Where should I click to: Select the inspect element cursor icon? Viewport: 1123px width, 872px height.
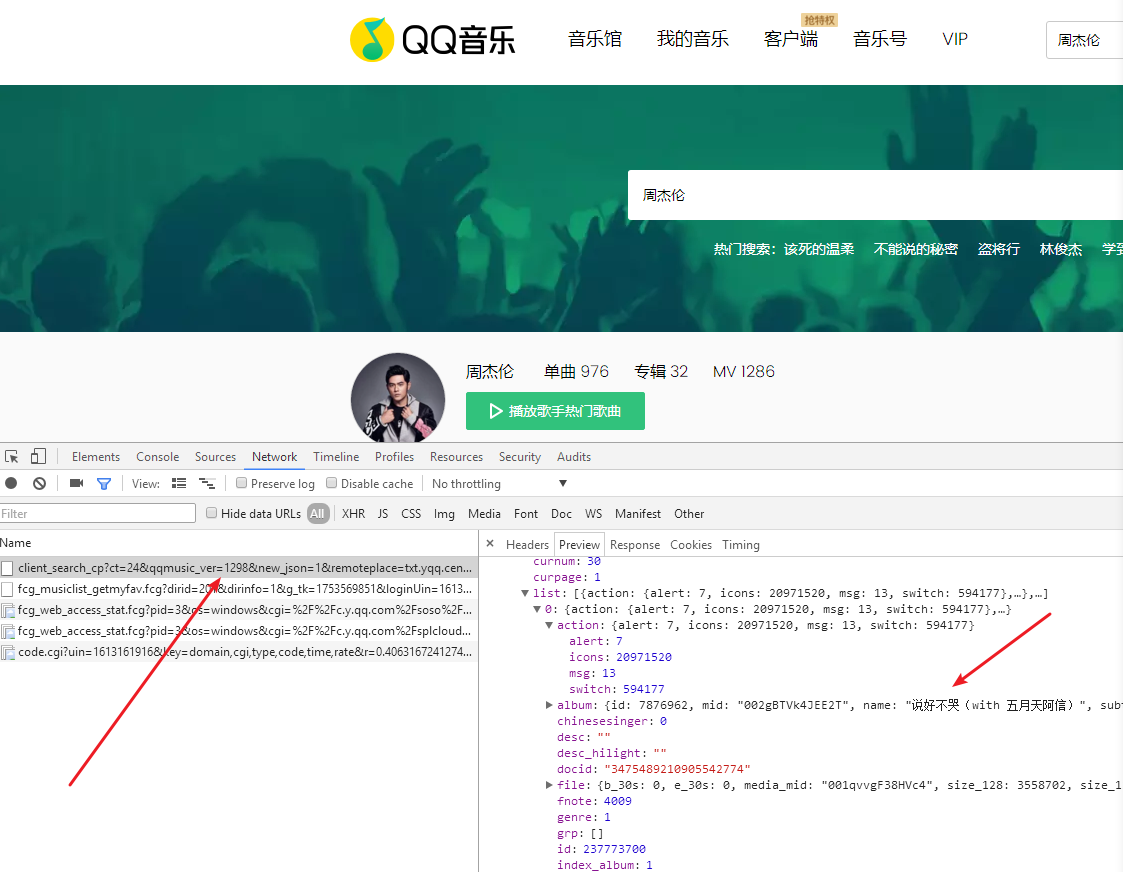coord(11,457)
